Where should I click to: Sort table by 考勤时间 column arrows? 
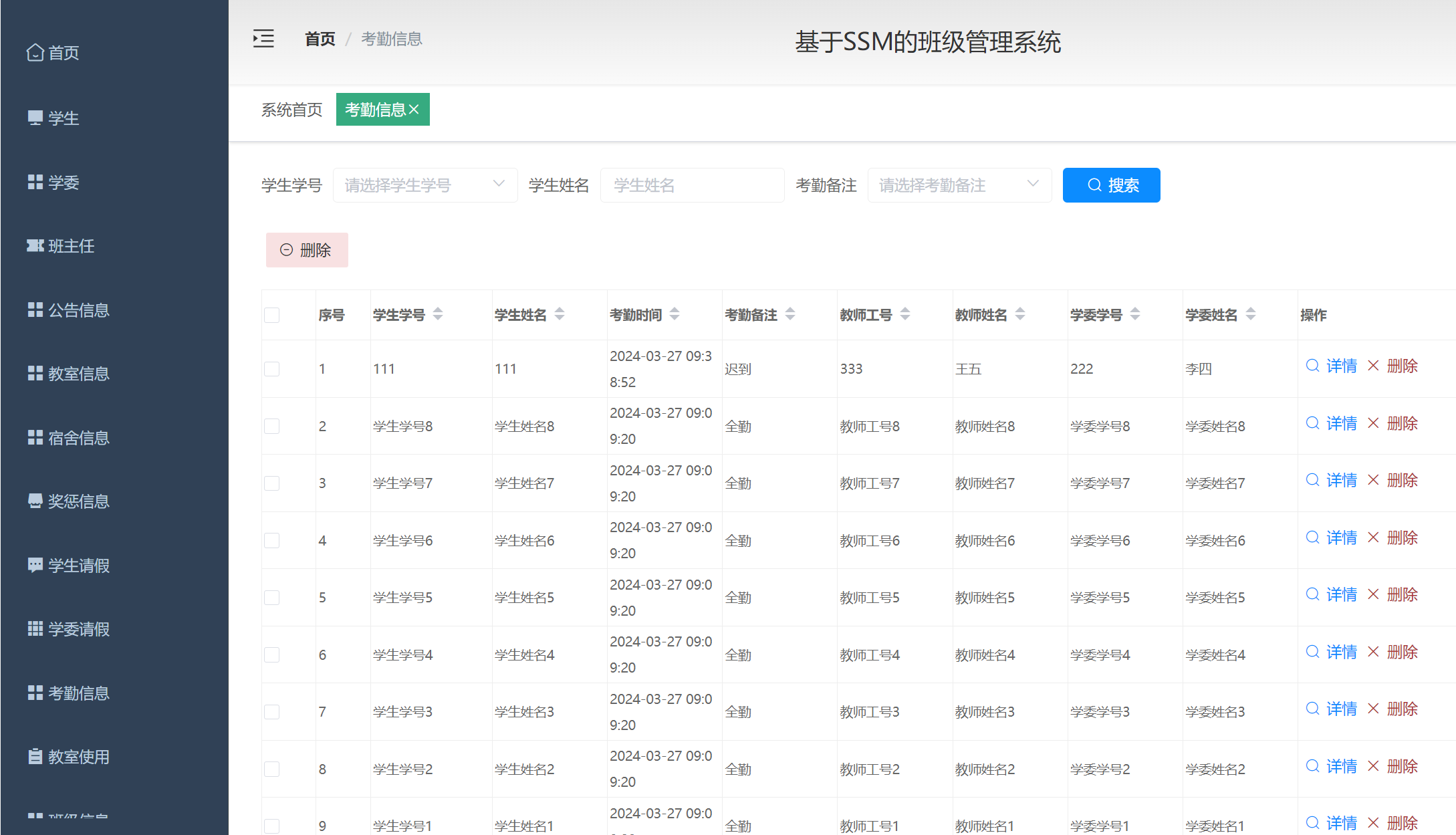pos(675,314)
